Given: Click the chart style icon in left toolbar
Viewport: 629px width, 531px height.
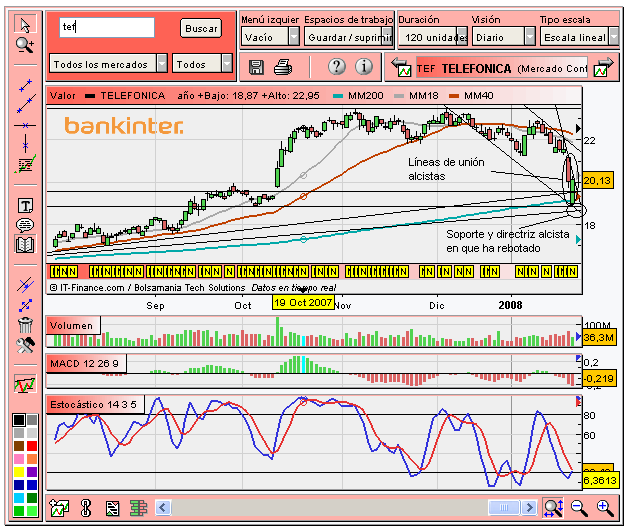Looking at the screenshot, I should pos(25,384).
